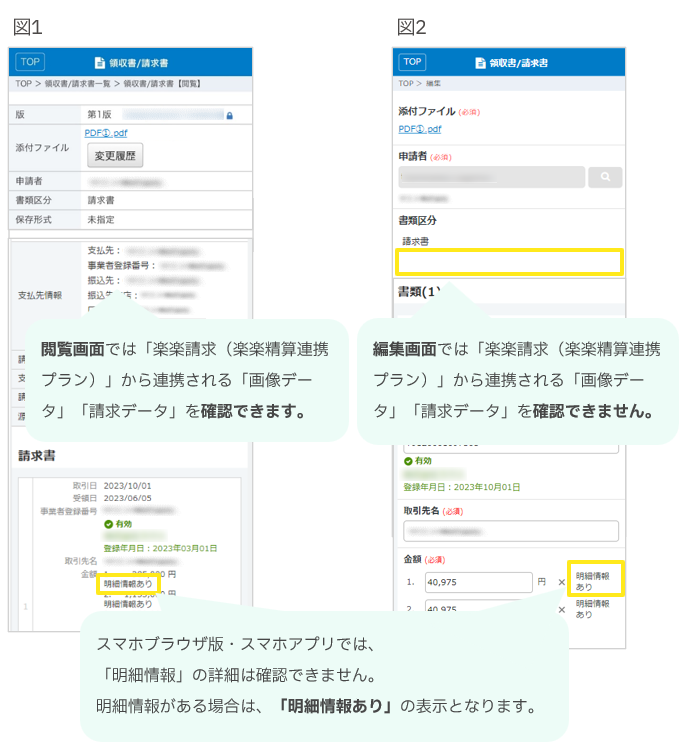The width and height of the screenshot is (686, 749).
Task: Delete amount row 2 with its × icon
Action: pyautogui.click(x=562, y=610)
